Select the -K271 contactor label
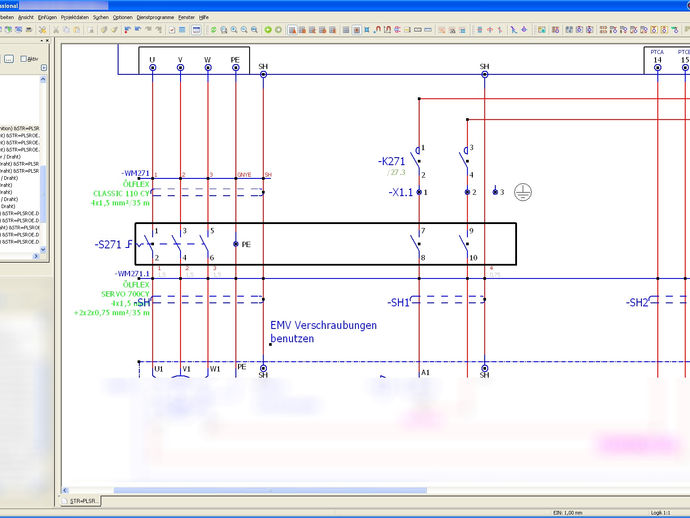 (391, 162)
